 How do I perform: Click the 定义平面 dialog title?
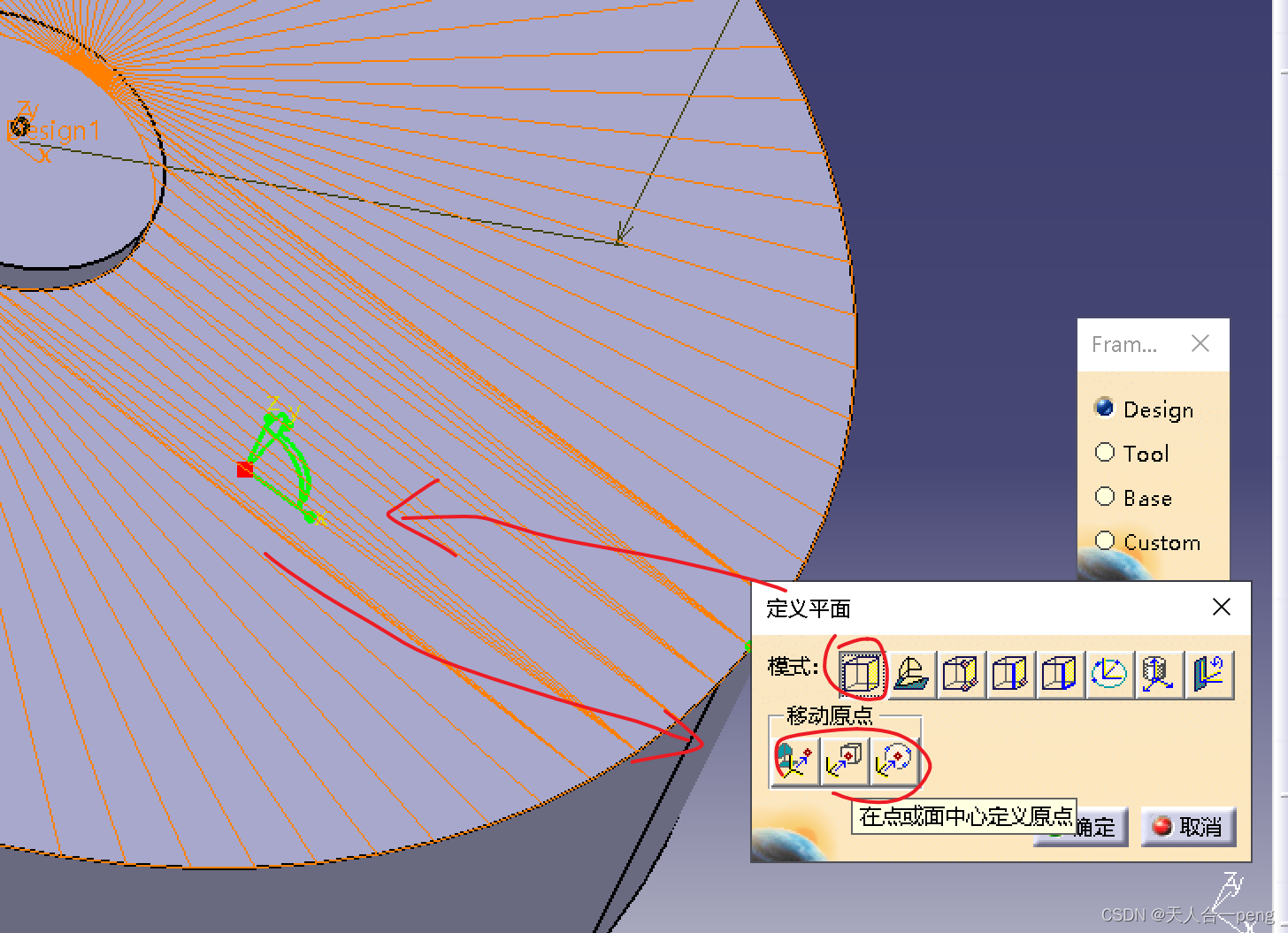809,608
